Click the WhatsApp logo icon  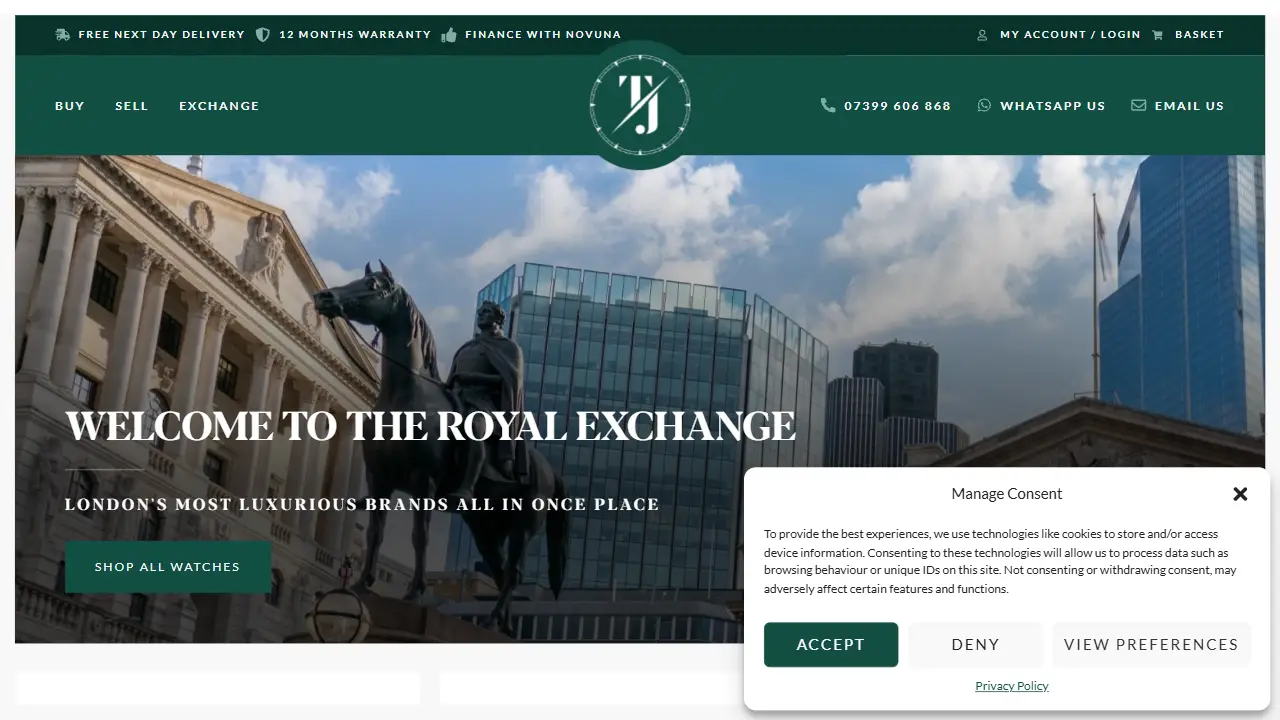point(984,105)
